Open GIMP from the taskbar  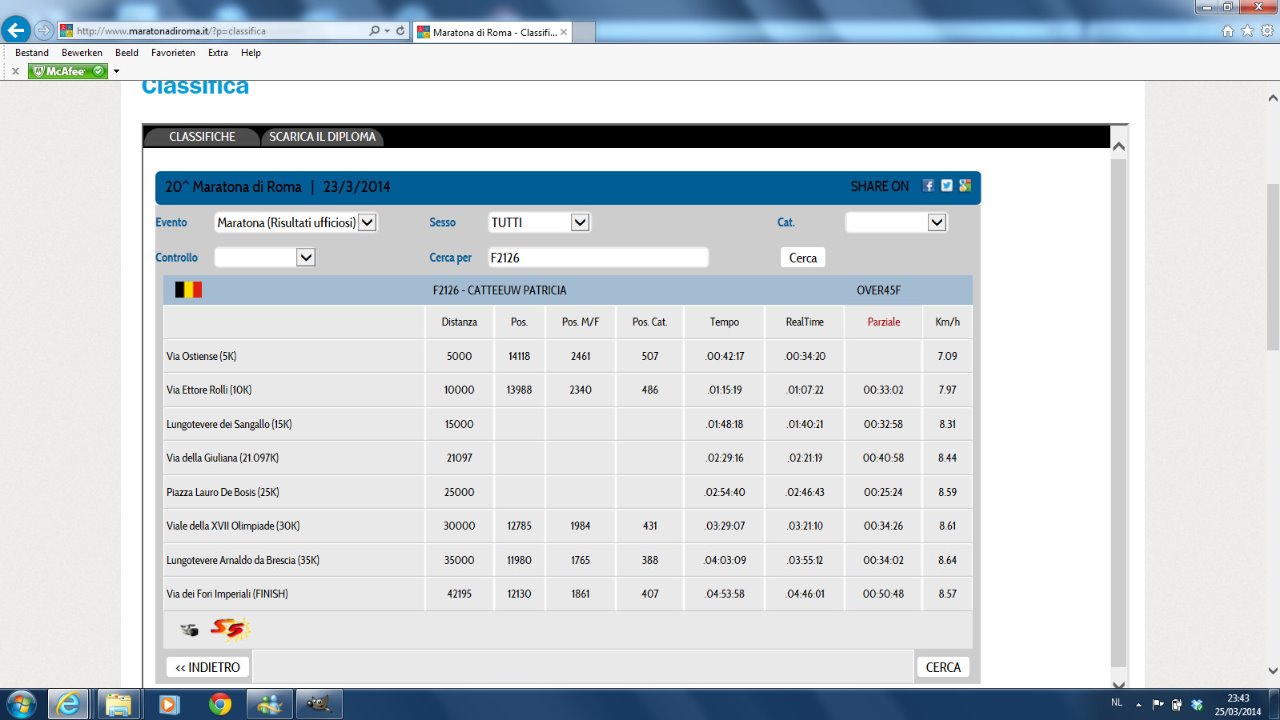tap(320, 704)
